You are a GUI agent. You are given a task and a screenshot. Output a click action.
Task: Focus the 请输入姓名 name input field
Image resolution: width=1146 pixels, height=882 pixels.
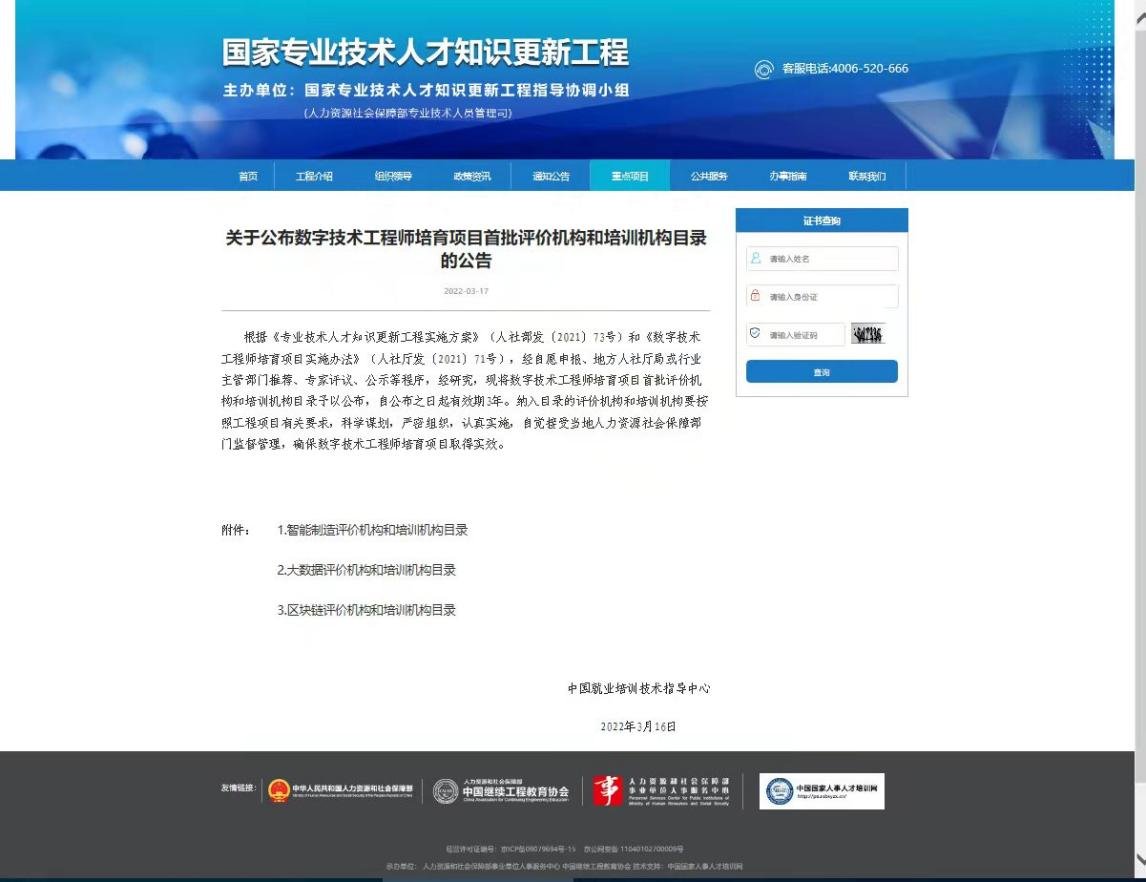click(830, 259)
